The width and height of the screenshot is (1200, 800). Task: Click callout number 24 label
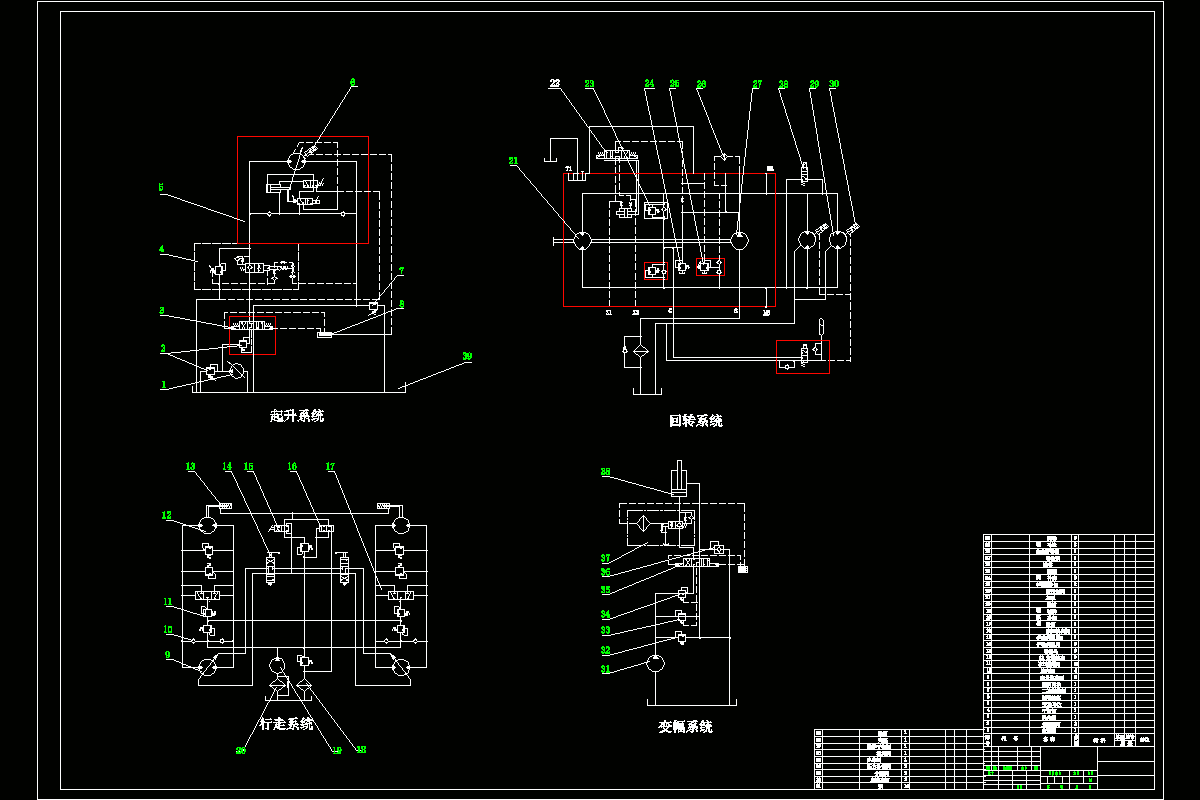(649, 84)
